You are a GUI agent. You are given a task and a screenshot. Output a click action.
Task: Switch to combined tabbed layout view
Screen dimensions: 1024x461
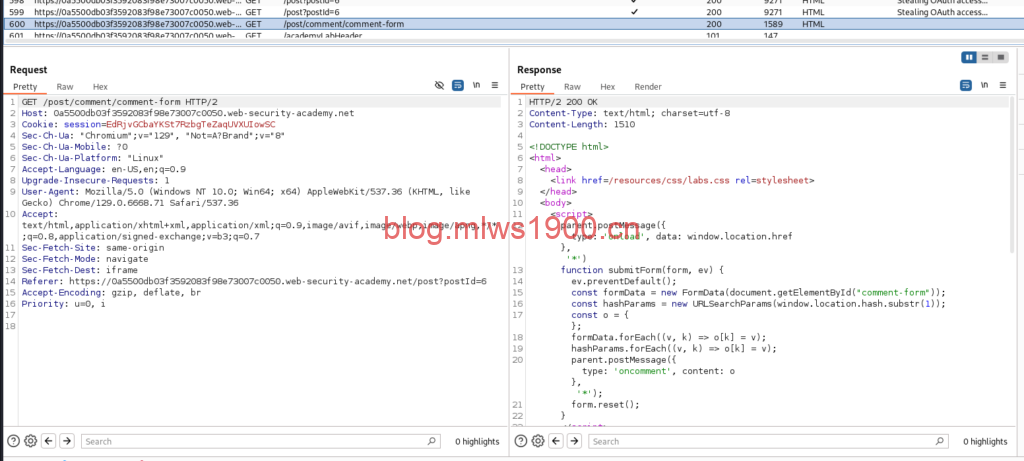(x=1000, y=57)
